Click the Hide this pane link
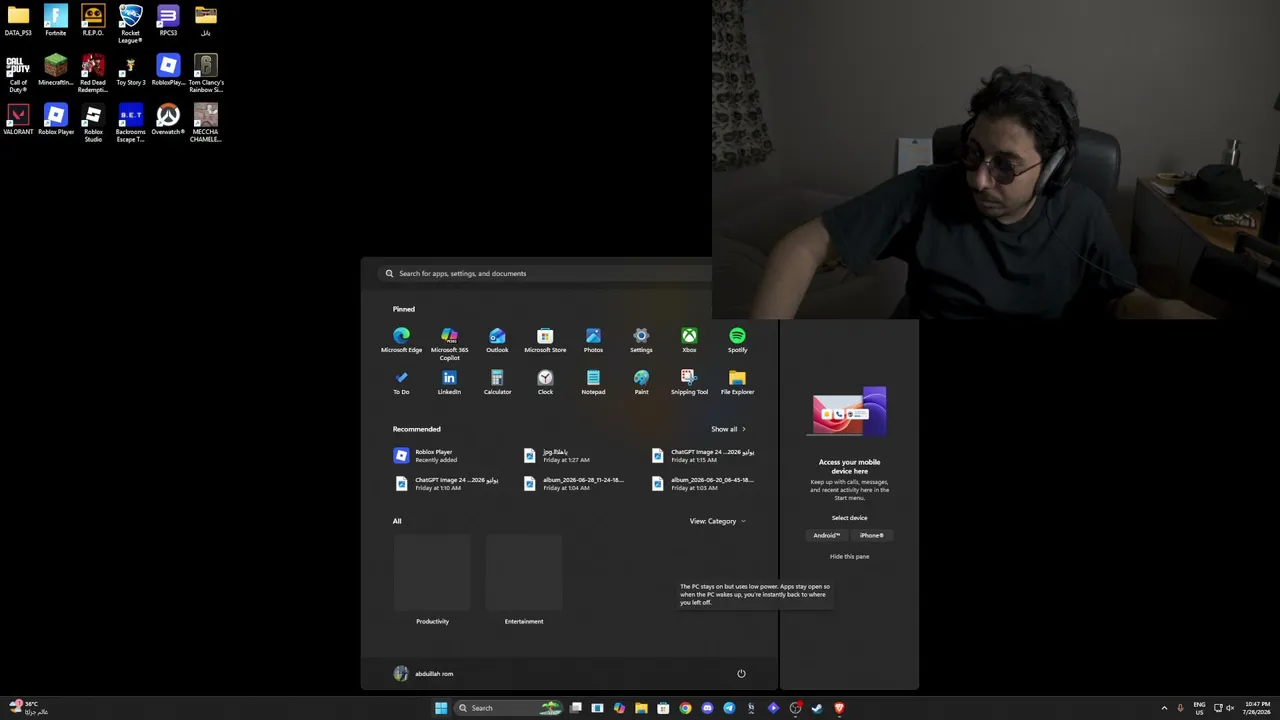 (849, 556)
